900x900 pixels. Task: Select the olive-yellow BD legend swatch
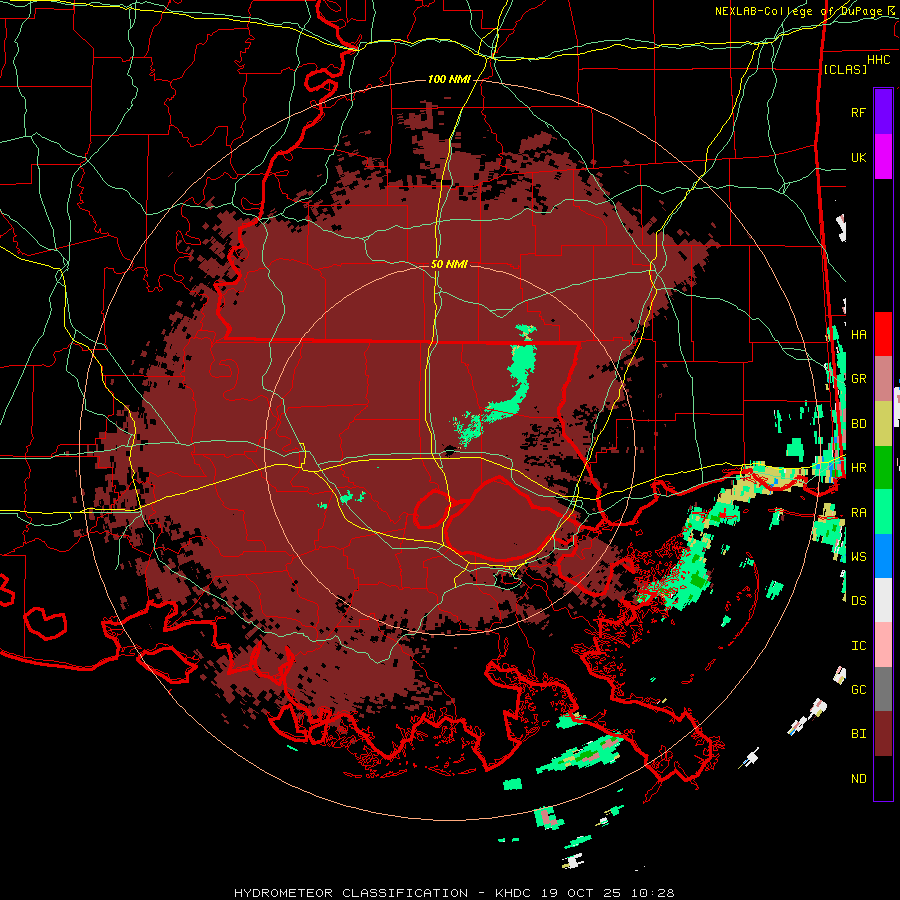(883, 424)
